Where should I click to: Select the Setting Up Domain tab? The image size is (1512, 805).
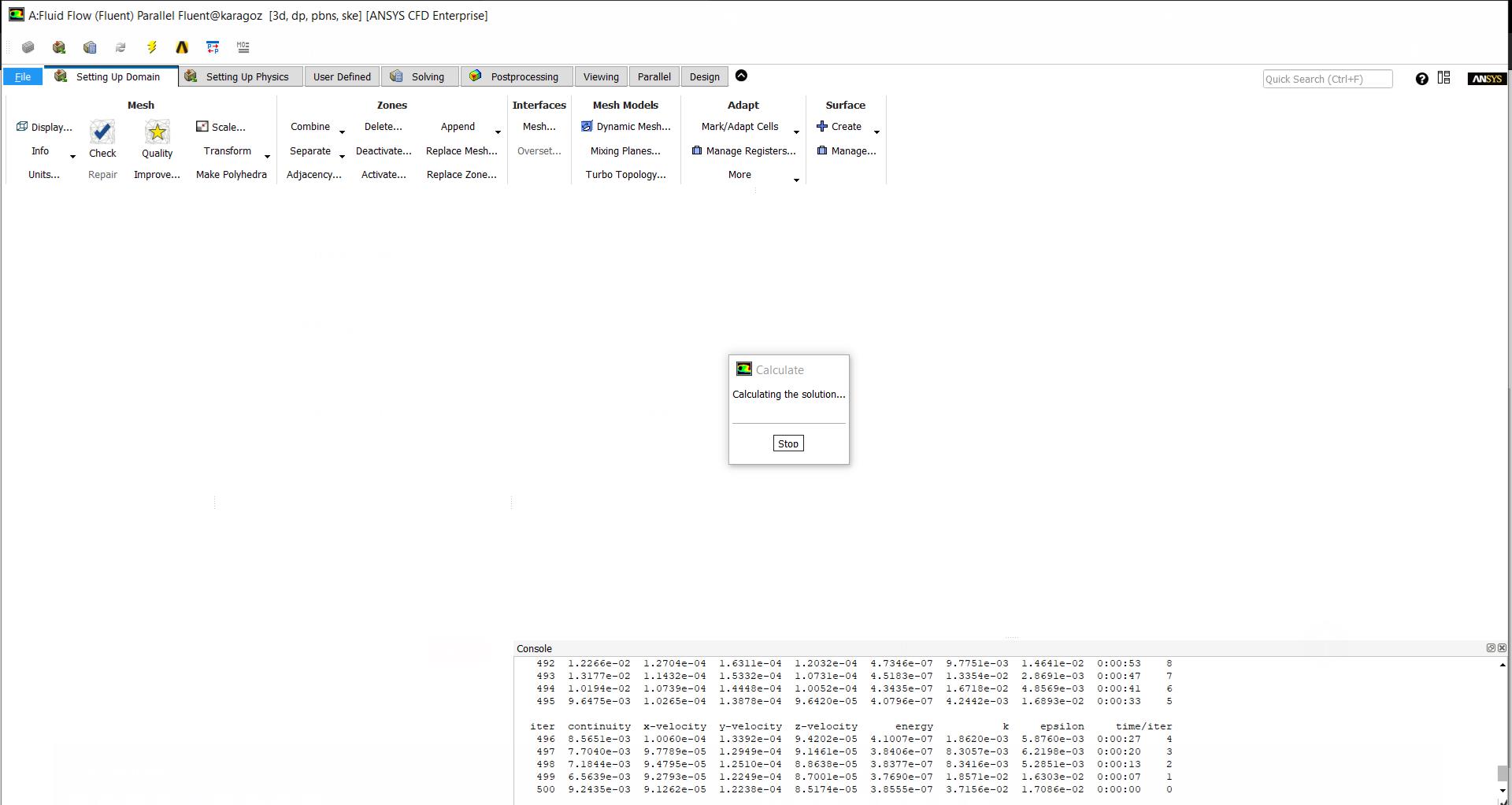tap(111, 76)
